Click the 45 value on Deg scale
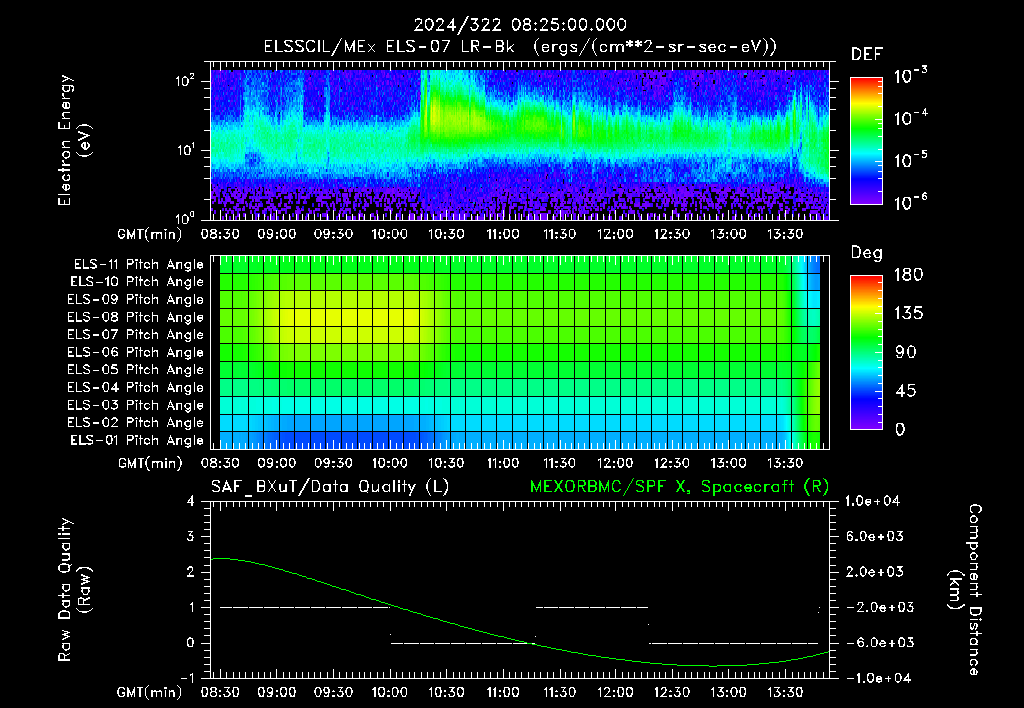Image resolution: width=1024 pixels, height=708 pixels. [x=905, y=391]
